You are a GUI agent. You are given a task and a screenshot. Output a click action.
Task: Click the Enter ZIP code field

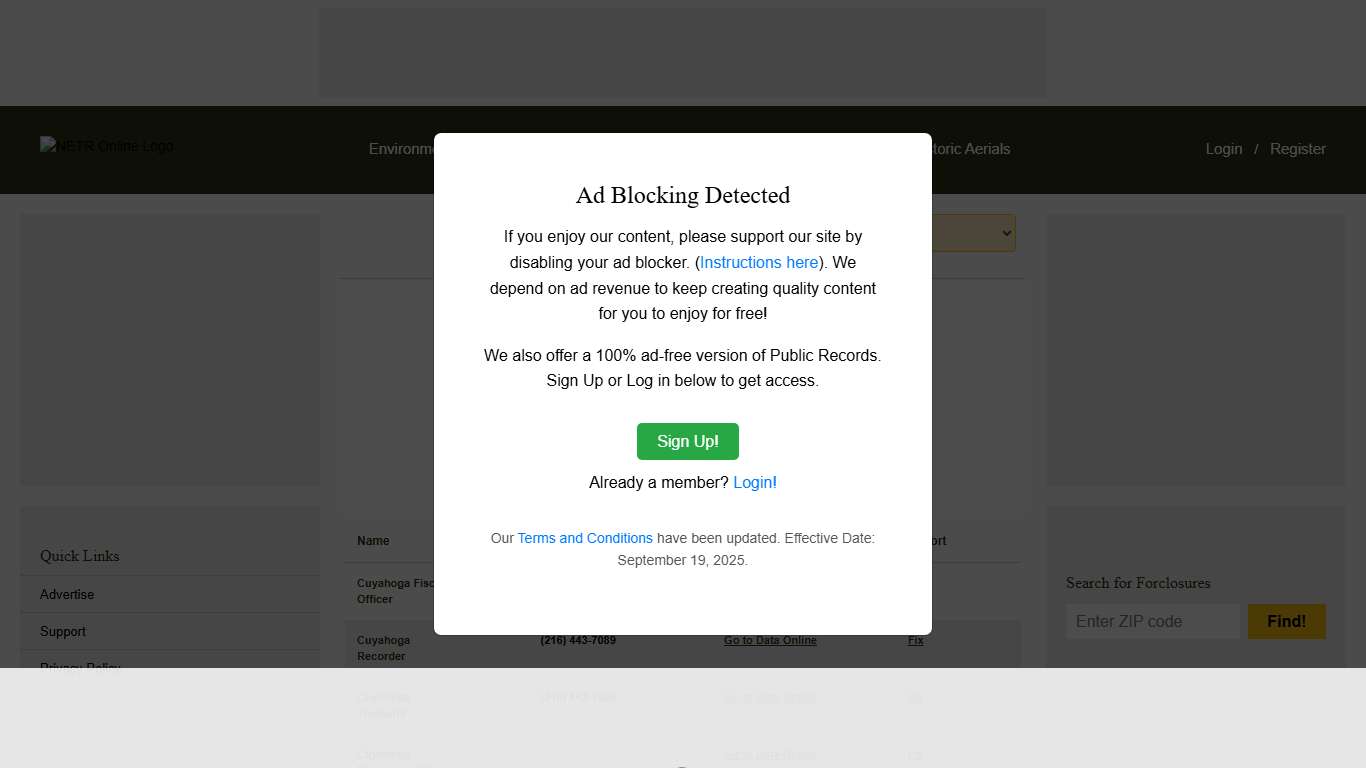tap(1153, 621)
